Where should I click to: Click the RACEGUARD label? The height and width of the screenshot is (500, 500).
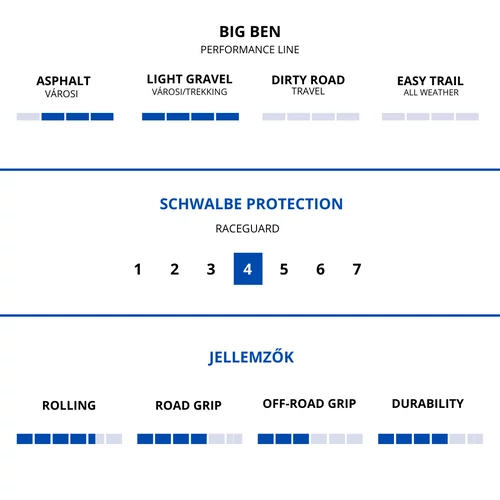[x=247, y=229]
